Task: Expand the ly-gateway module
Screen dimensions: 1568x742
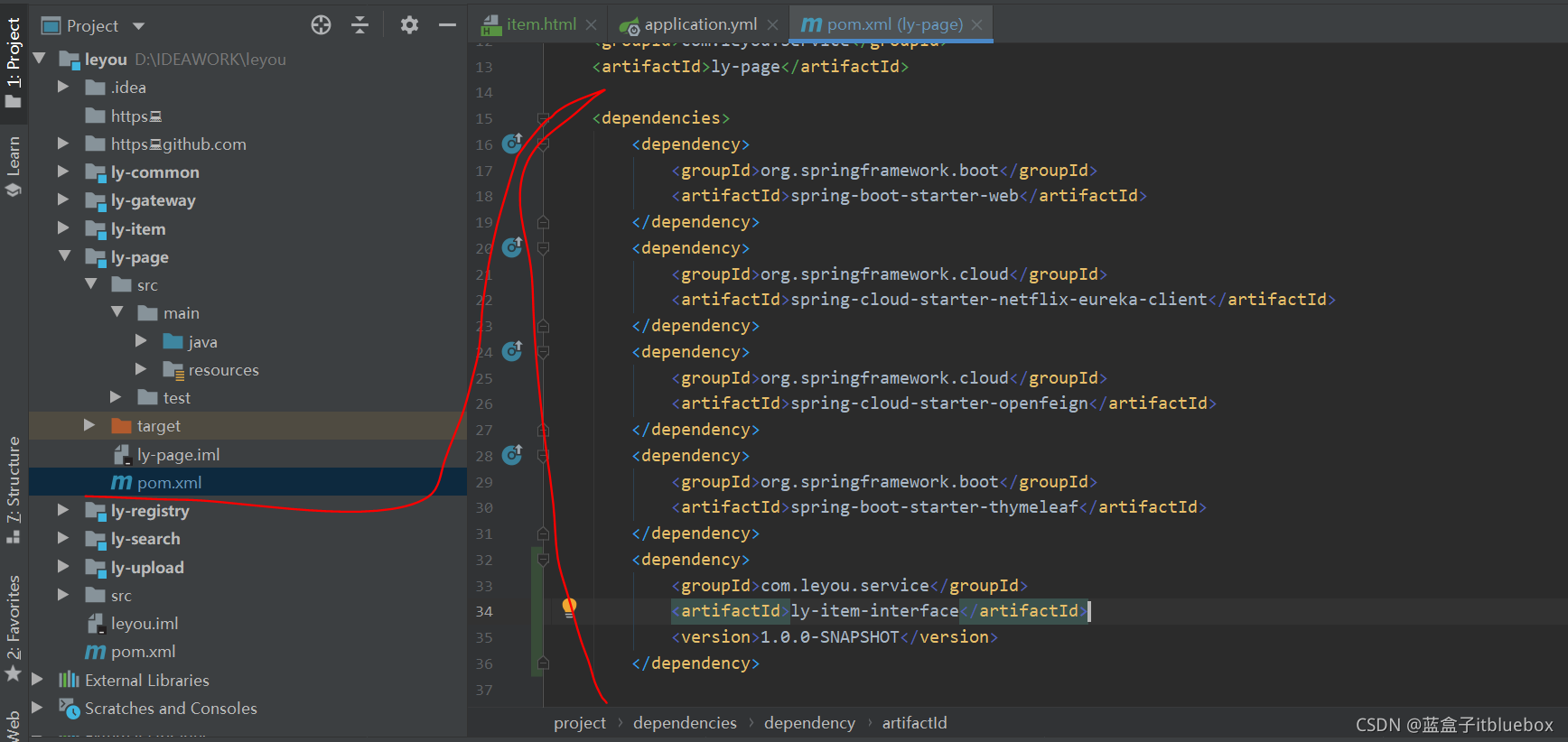Action: tap(63, 199)
